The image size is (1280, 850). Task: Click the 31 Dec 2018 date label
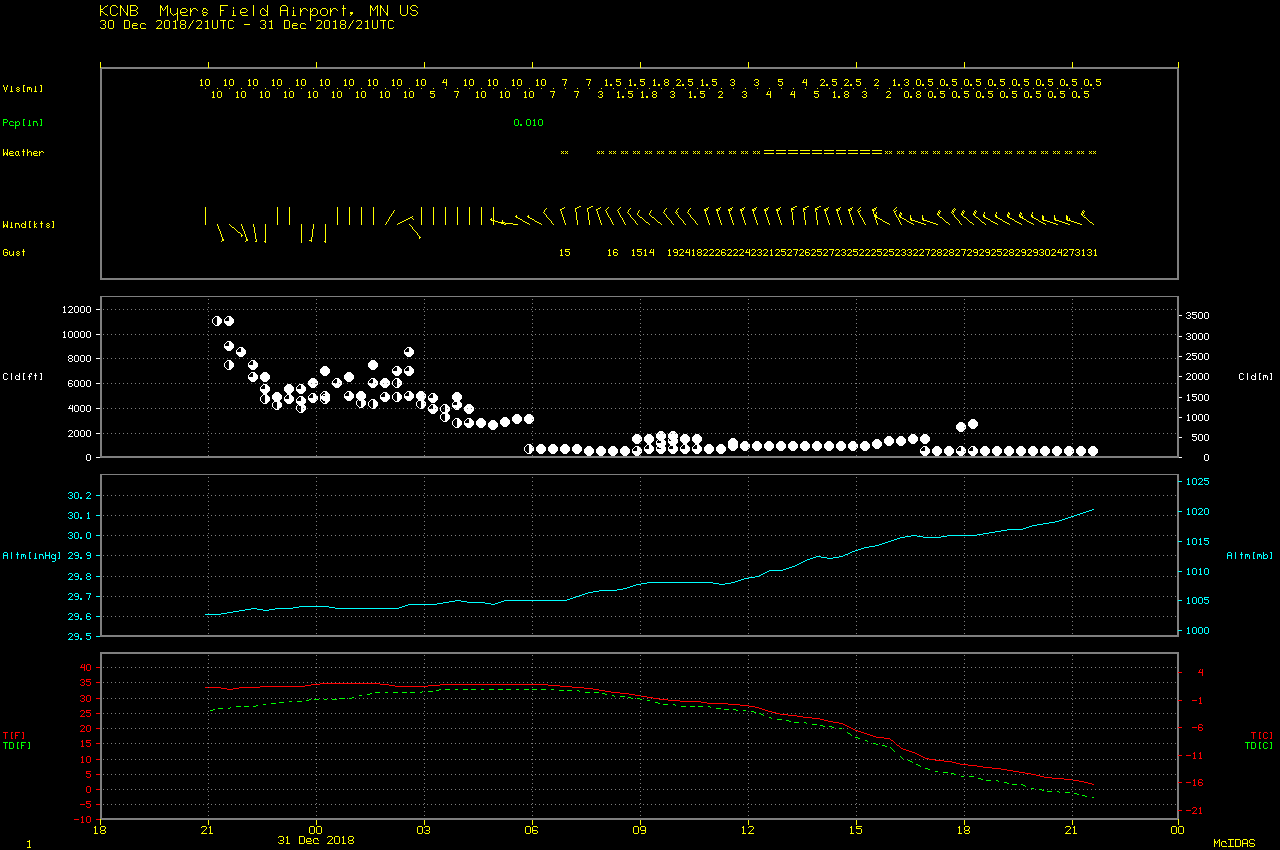316,840
